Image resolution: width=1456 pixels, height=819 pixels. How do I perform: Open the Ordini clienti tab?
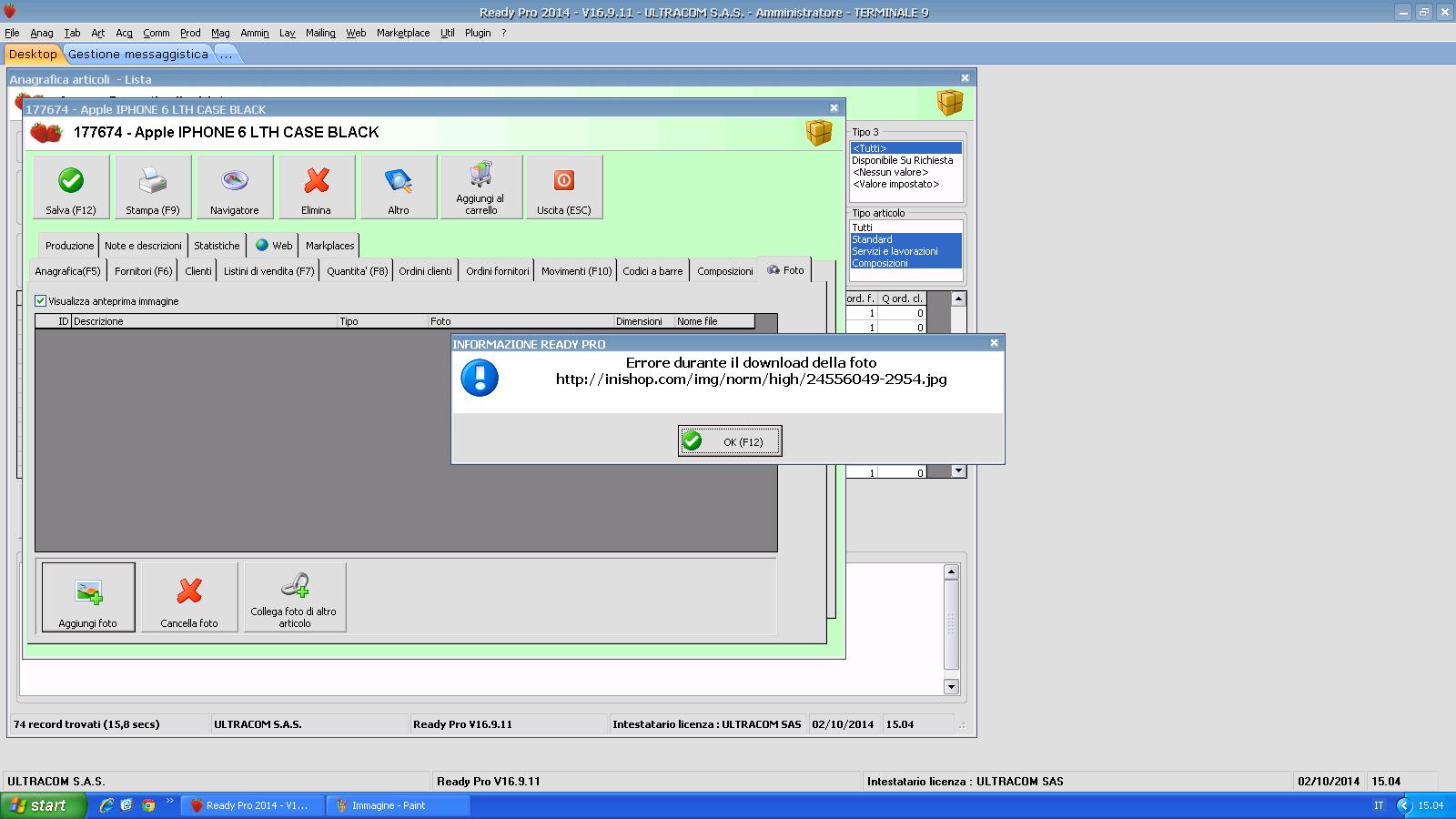426,271
